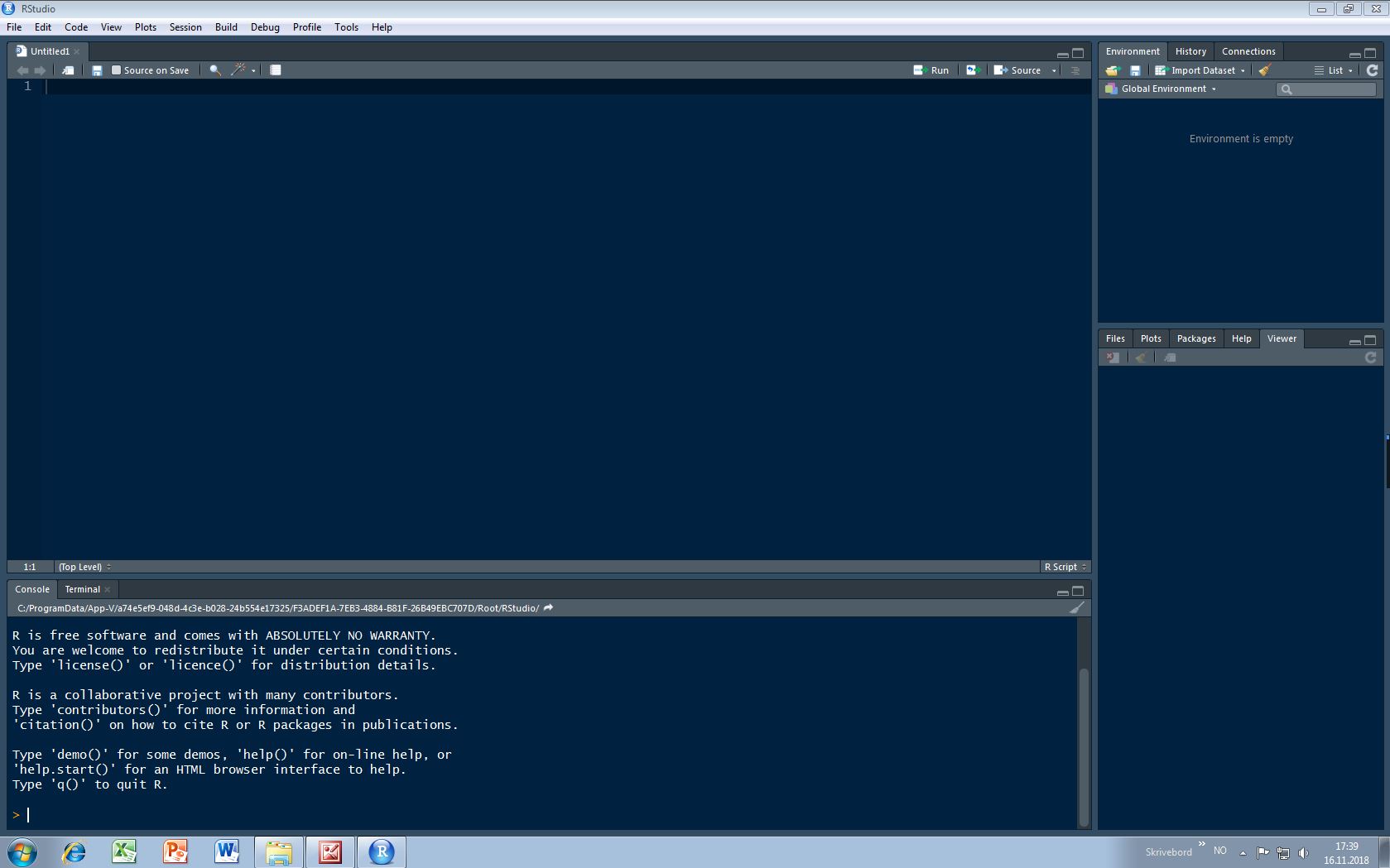Open the Windows Start button

tap(22, 851)
